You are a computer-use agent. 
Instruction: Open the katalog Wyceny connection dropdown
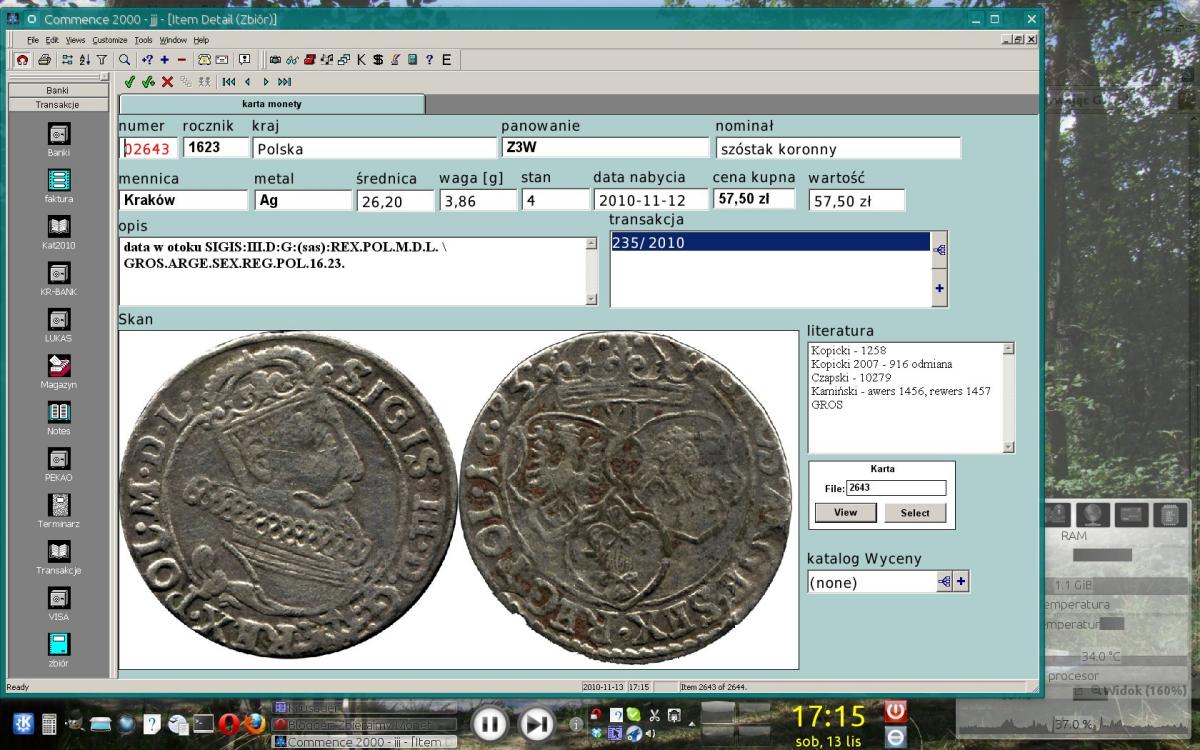pyautogui.click(x=945, y=582)
